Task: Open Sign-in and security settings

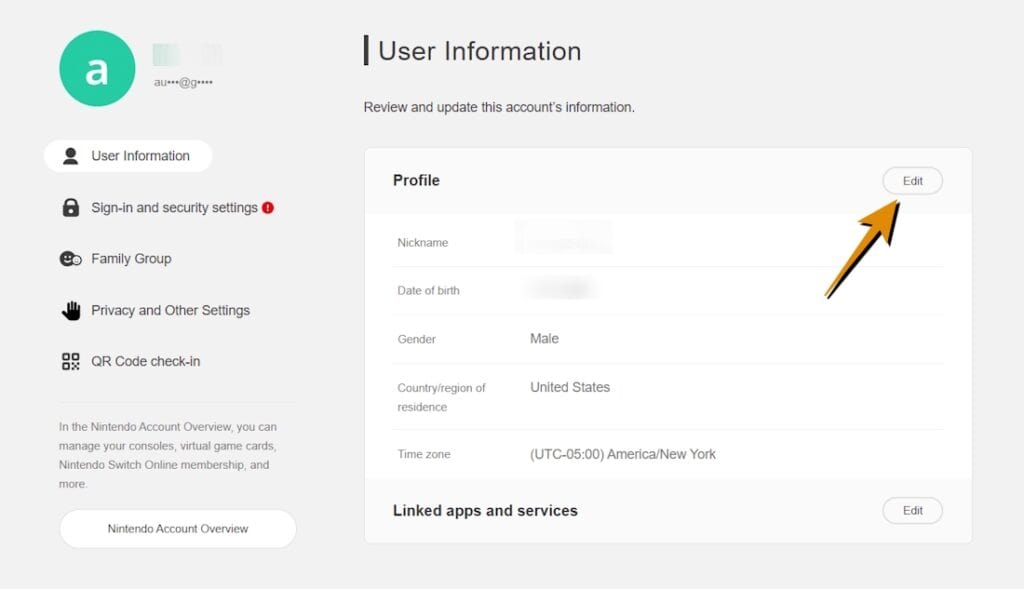Action: point(174,208)
